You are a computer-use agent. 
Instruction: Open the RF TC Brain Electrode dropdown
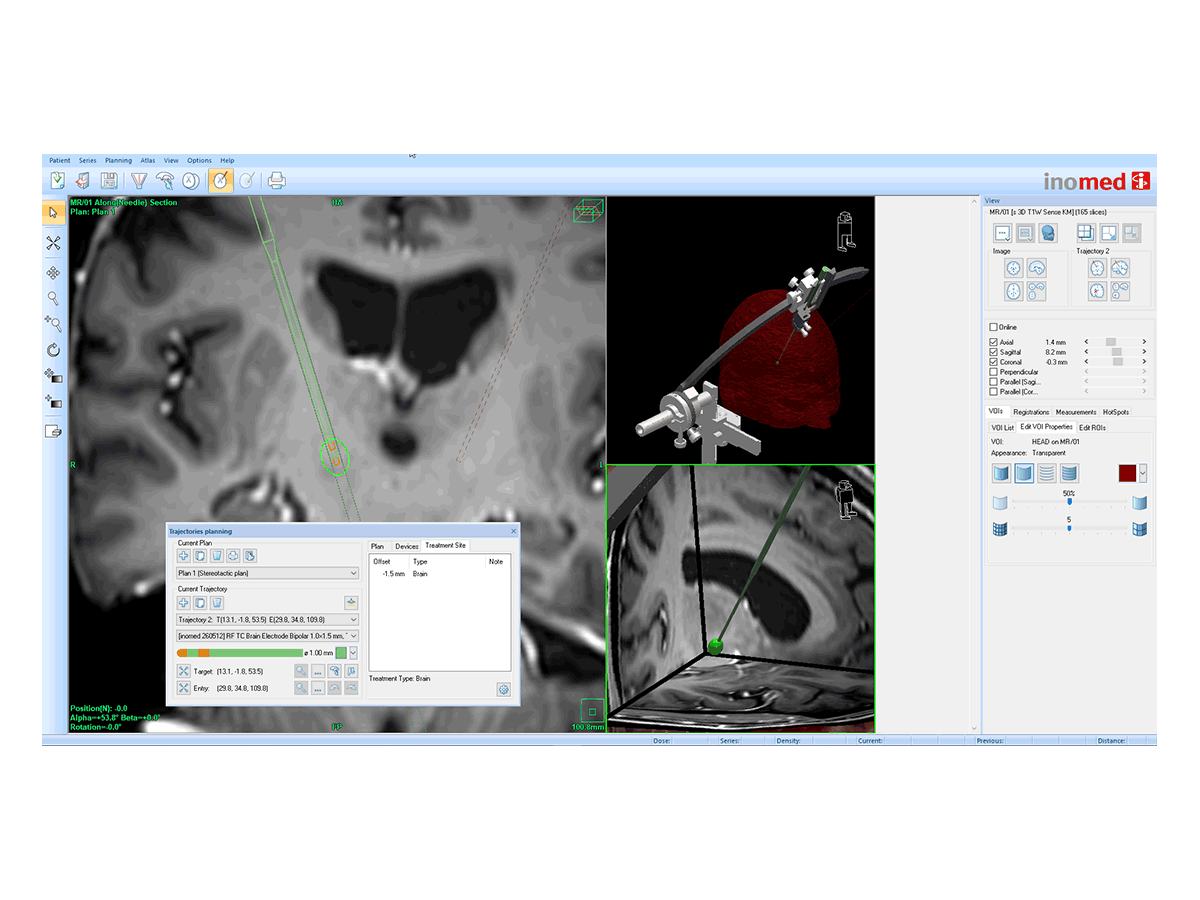[x=267, y=636]
